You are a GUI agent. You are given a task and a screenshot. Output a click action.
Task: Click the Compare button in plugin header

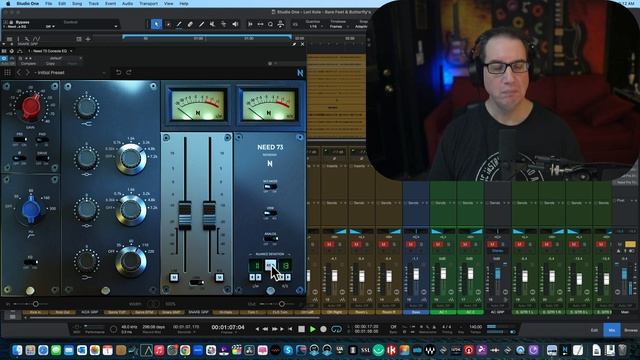(x=28, y=64)
